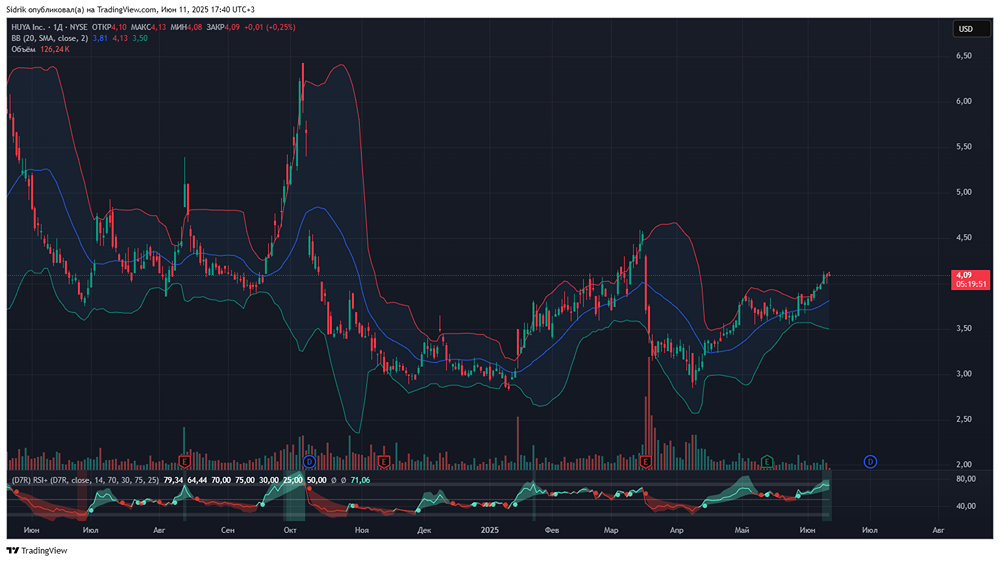Click the Сен label on the time axis
Viewport: 1000px width, 562px height.
pyautogui.click(x=228, y=530)
